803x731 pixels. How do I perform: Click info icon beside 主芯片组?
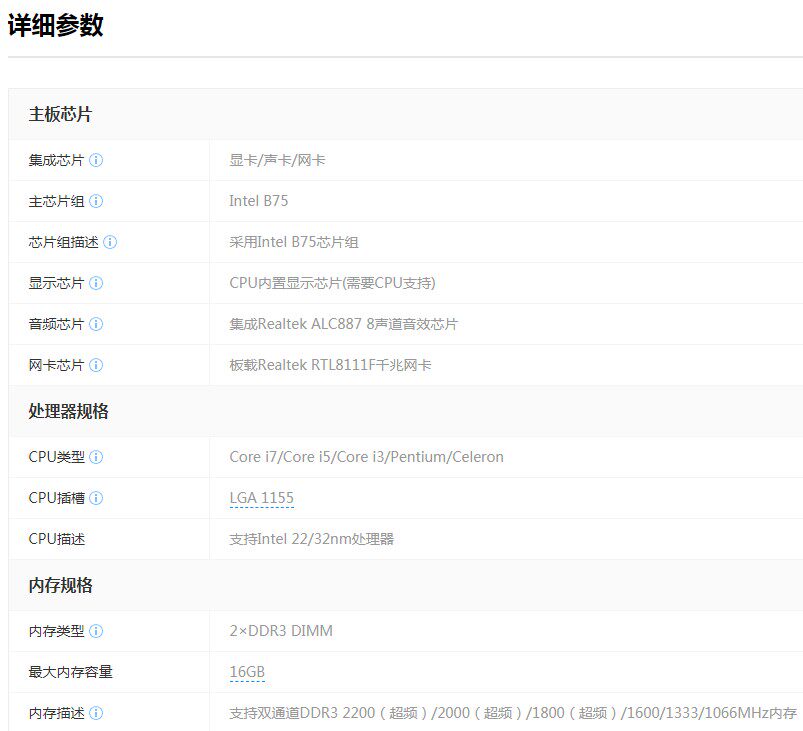pos(96,201)
